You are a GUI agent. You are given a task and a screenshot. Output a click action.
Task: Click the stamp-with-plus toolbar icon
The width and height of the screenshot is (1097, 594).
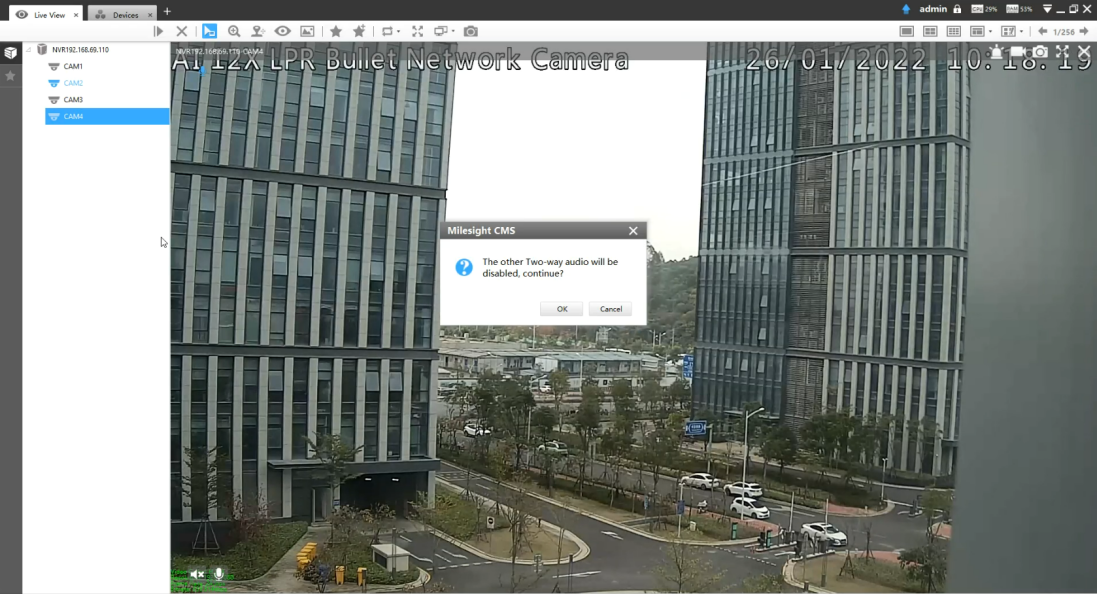point(258,31)
